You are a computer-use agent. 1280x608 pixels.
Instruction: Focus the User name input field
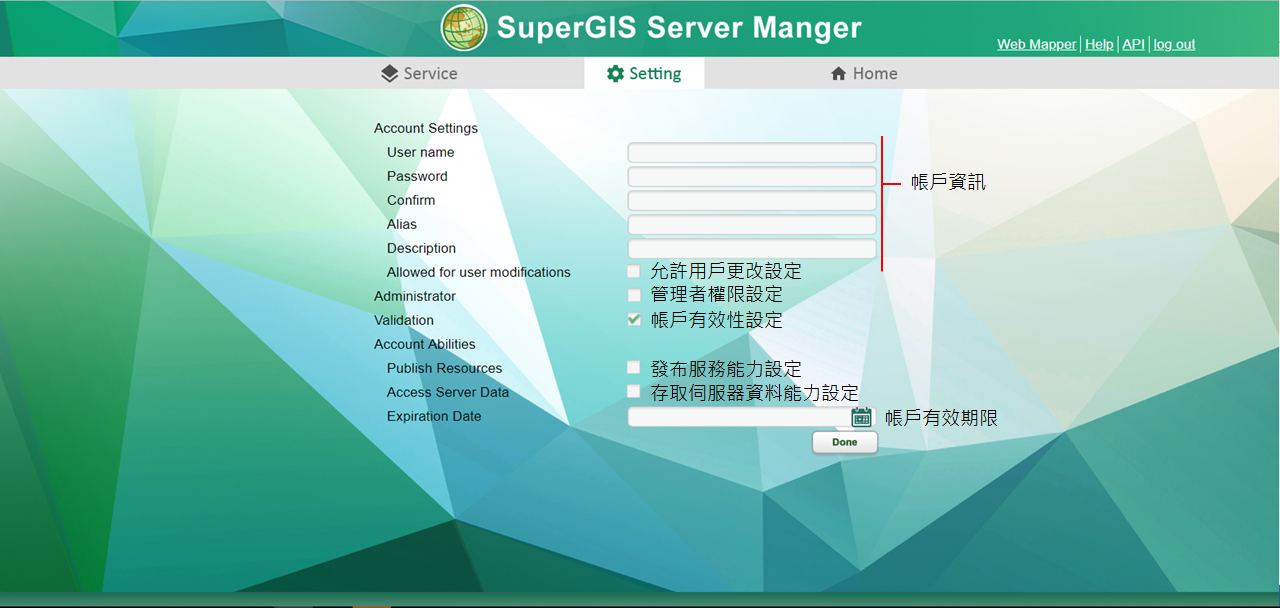(x=752, y=153)
